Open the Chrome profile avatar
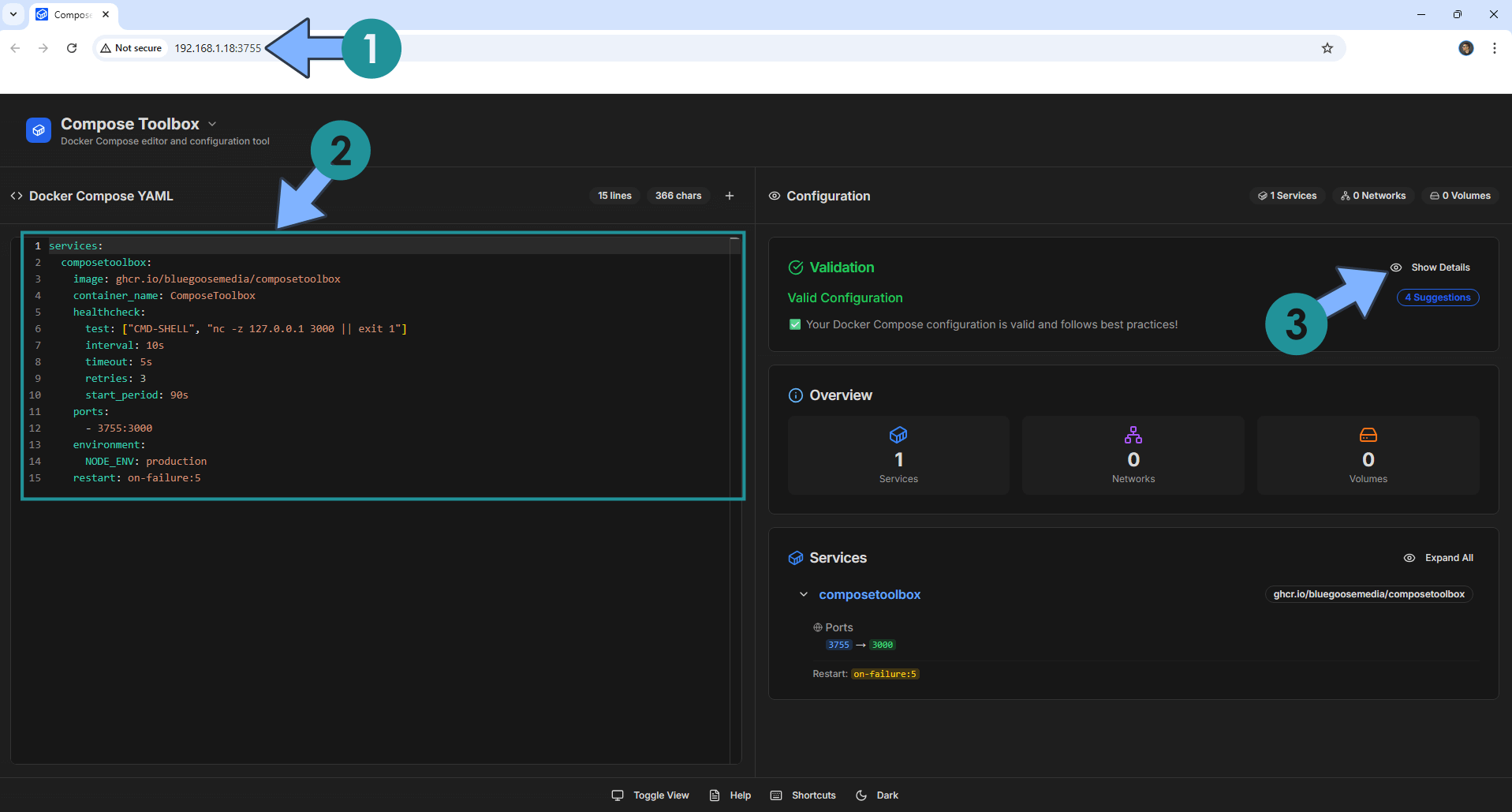Image resolution: width=1512 pixels, height=812 pixels. pos(1466,48)
